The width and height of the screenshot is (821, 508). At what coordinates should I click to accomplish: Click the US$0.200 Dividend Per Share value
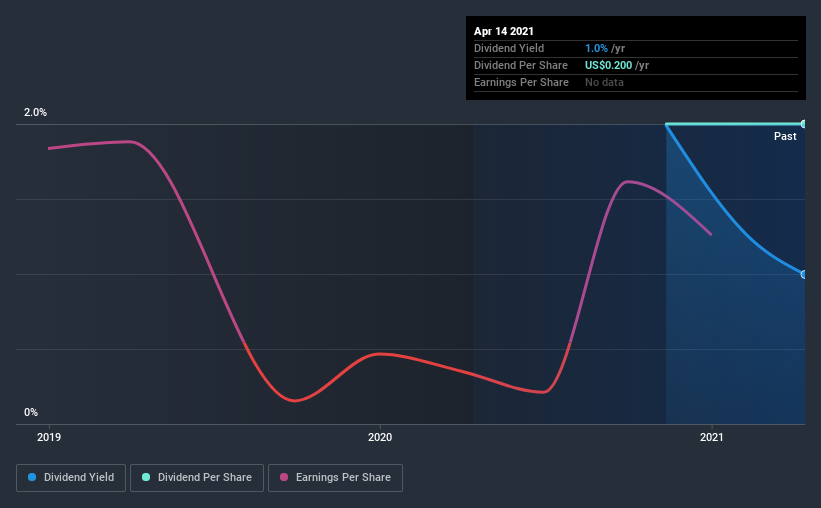click(x=608, y=65)
